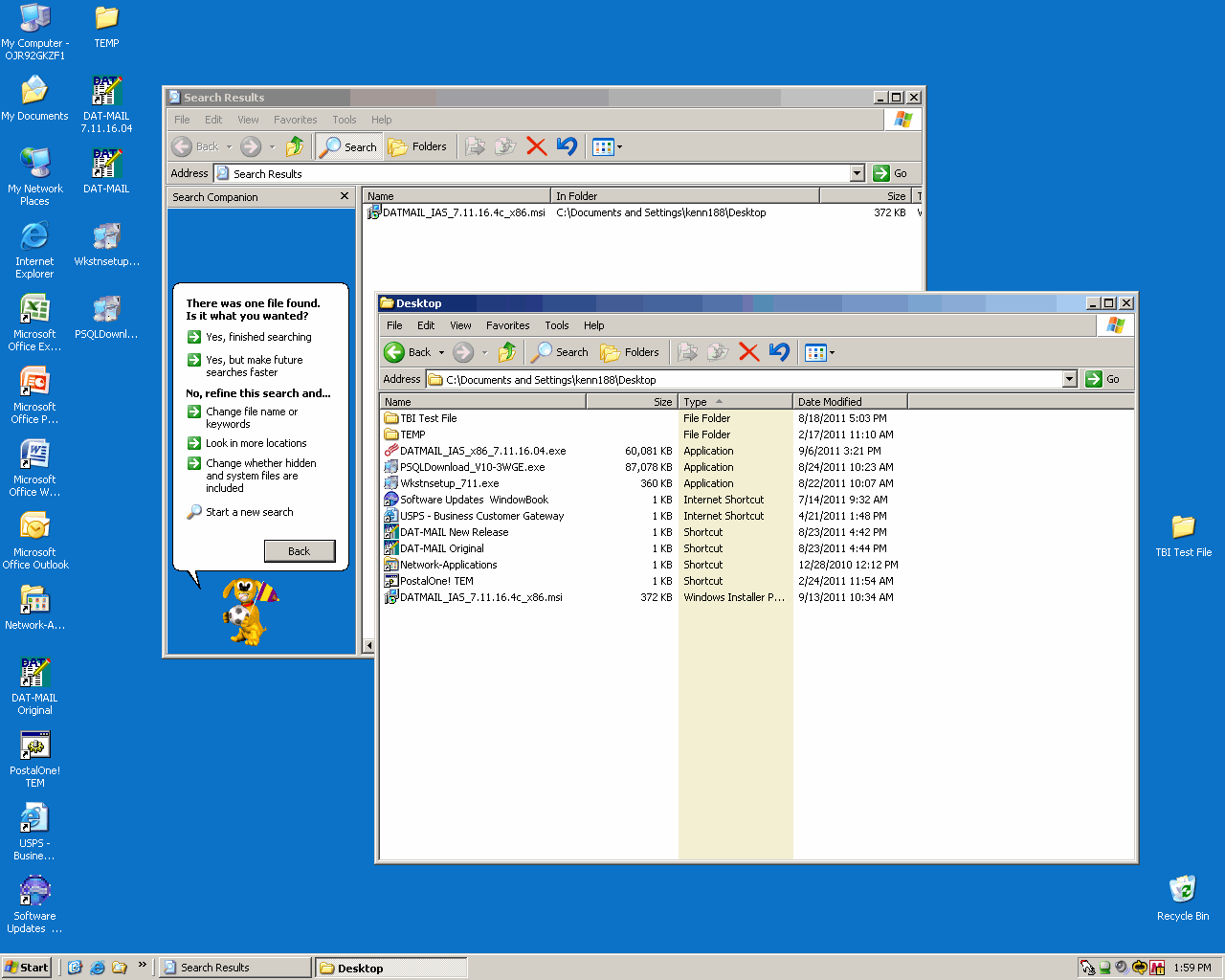Open View menu in Search Results window
Screen dimensions: 1225x980
click(248, 120)
